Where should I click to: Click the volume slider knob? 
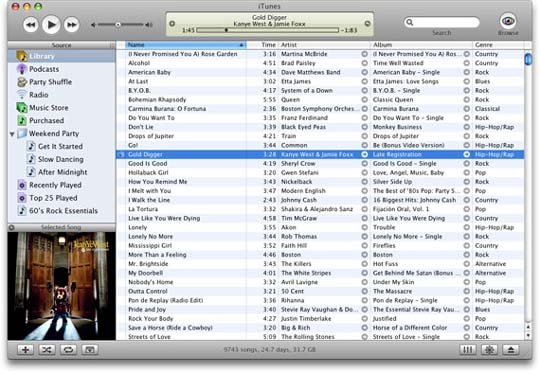click(118, 25)
